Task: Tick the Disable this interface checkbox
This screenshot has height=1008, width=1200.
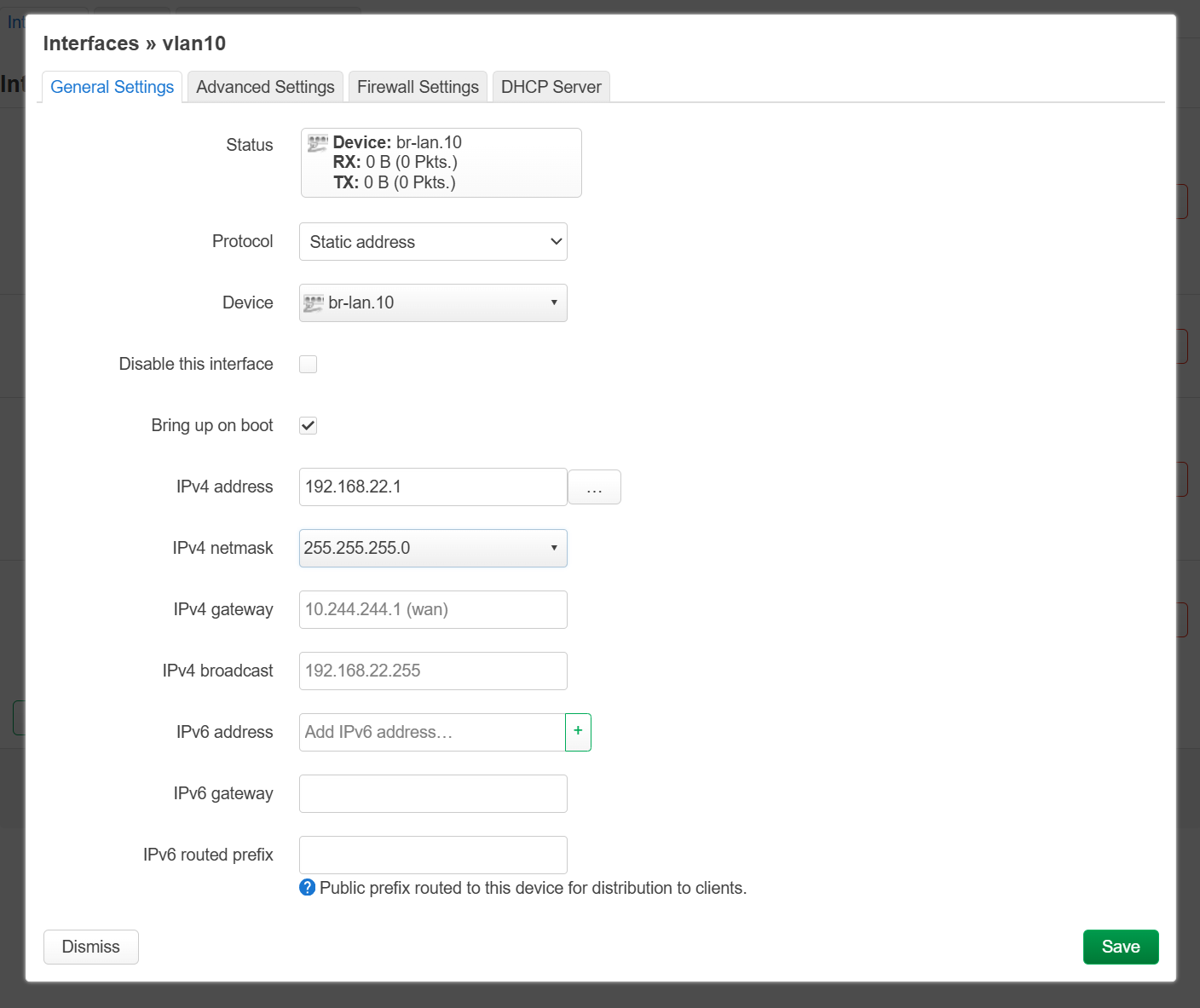Action: pos(309,365)
